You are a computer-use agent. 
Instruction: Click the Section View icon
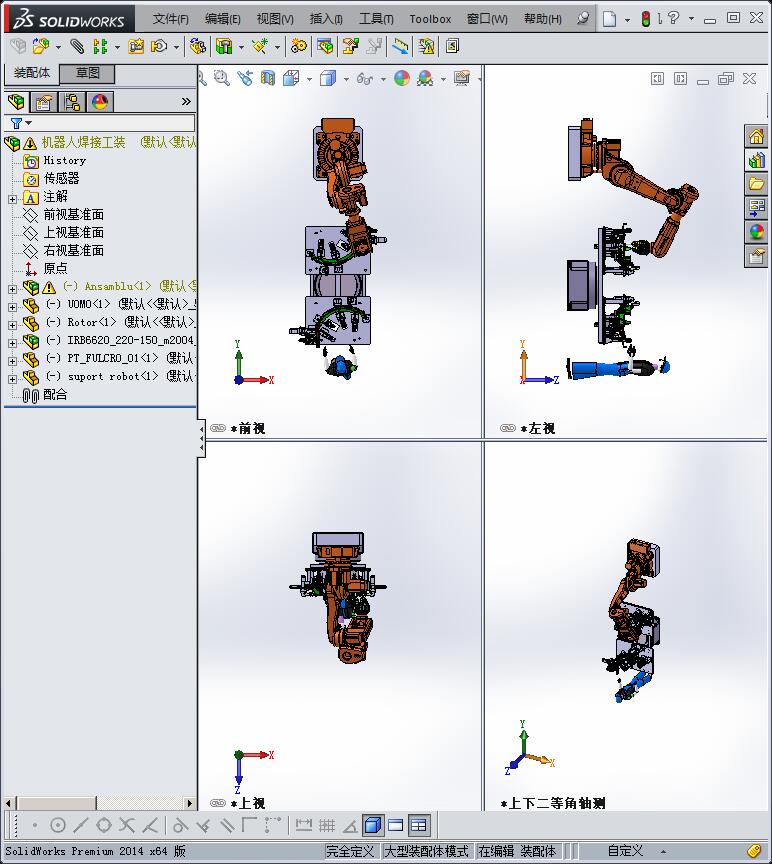268,78
